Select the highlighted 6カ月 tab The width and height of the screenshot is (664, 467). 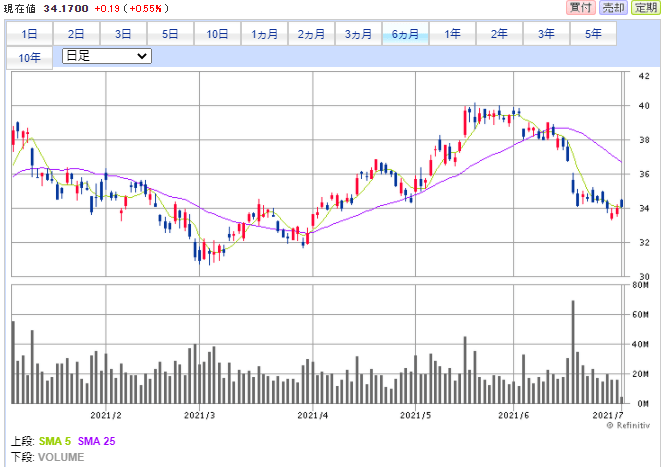coord(406,33)
